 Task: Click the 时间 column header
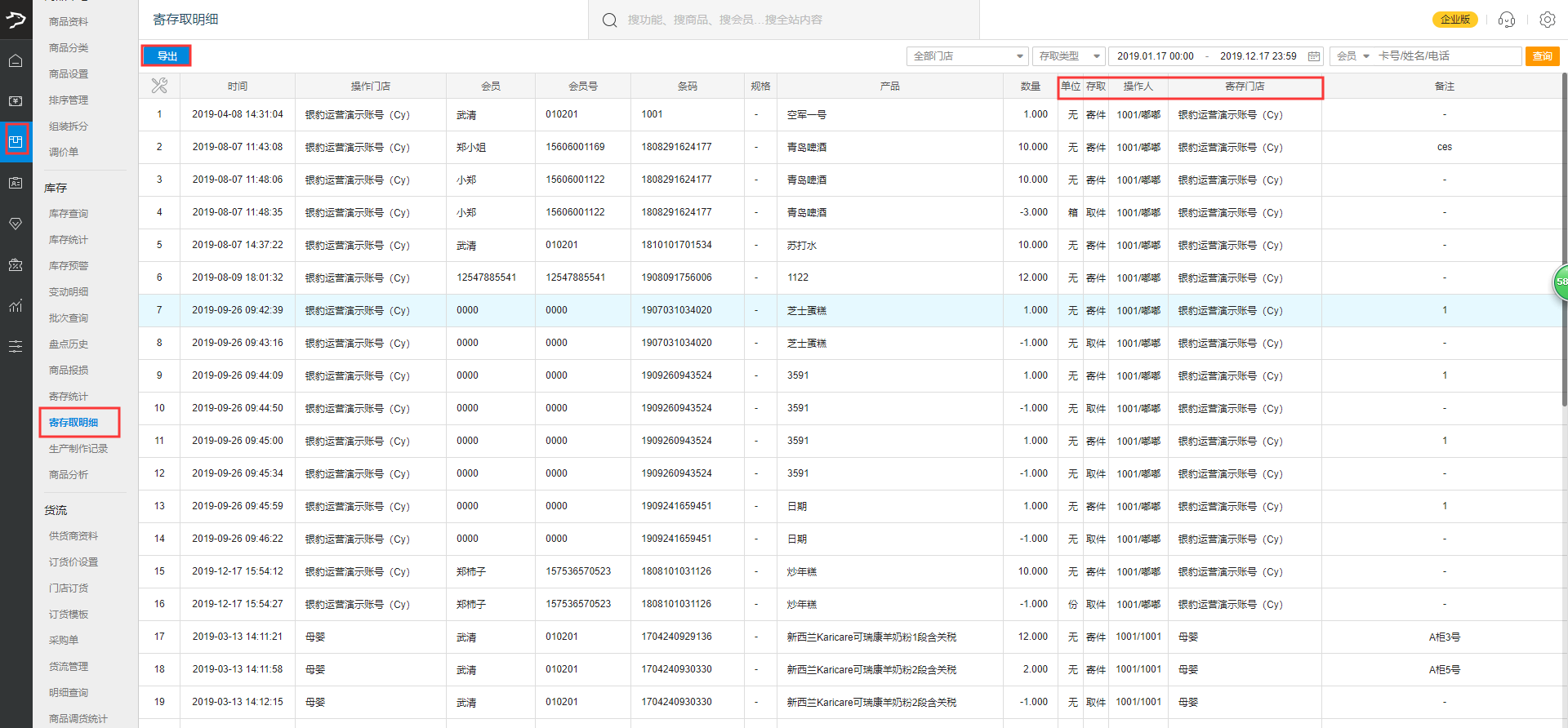point(238,86)
